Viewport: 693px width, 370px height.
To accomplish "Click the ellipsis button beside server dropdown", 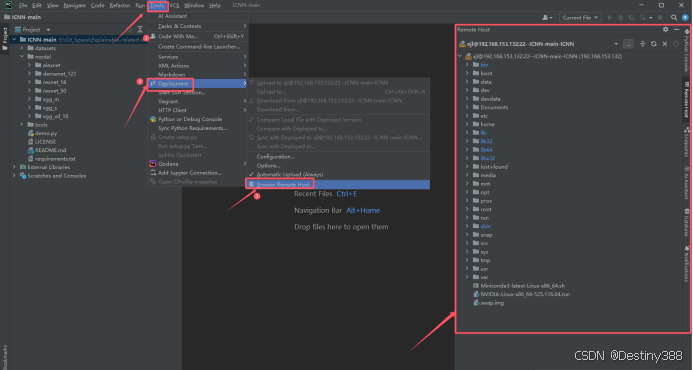I will point(628,44).
